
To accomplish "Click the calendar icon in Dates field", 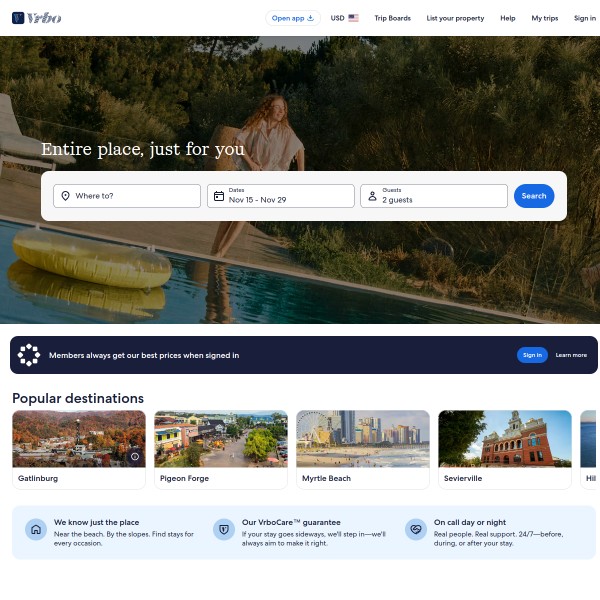I will (x=219, y=196).
